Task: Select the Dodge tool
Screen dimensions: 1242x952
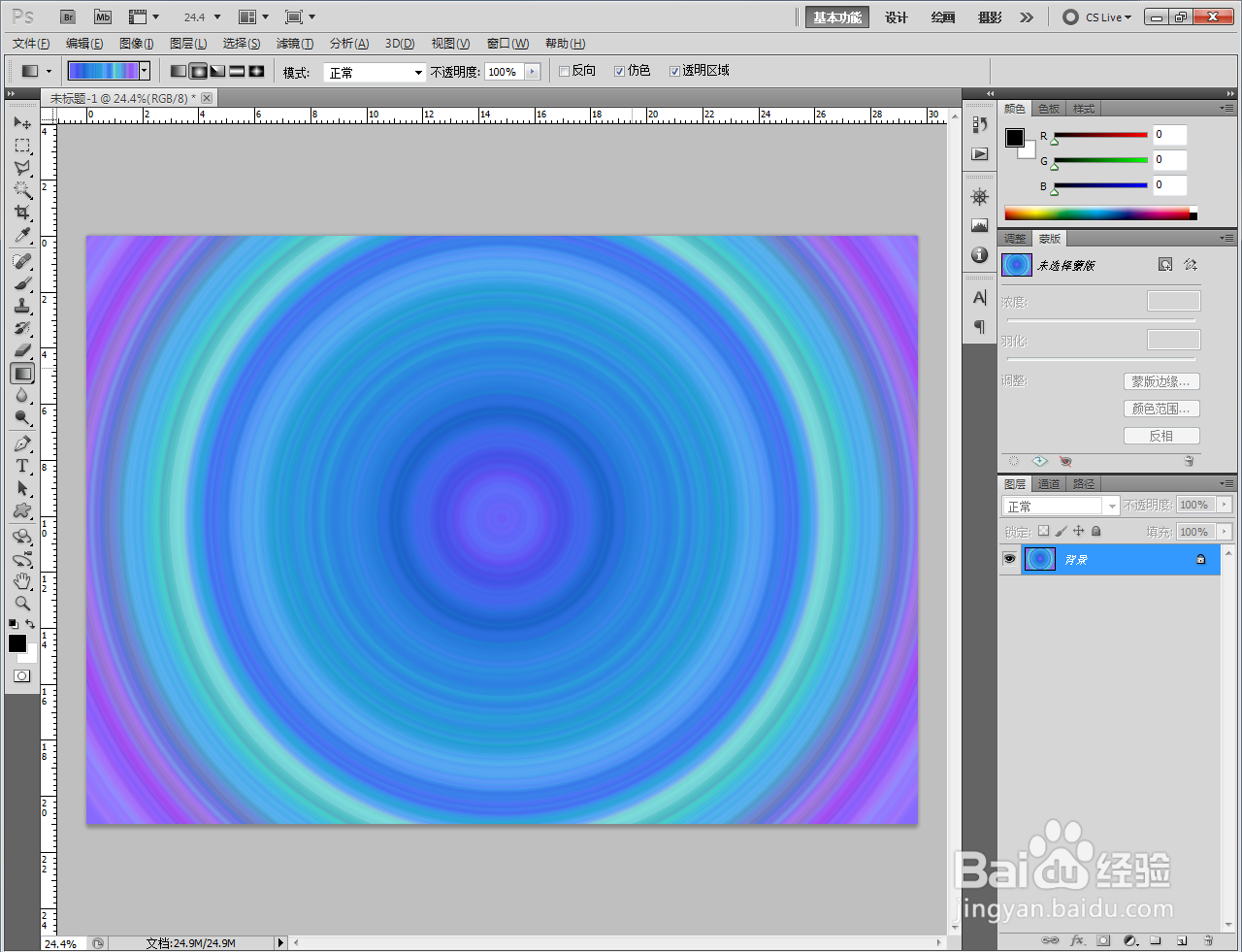Action: tap(22, 417)
